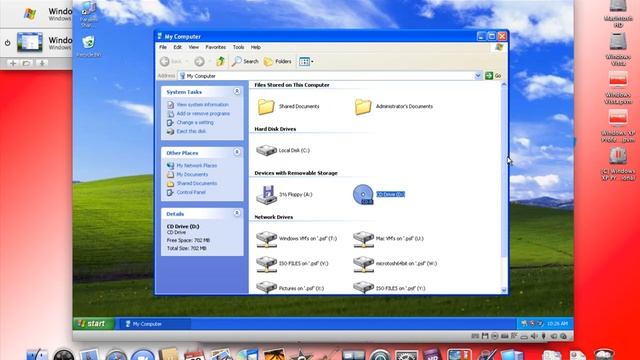Select the 3½ Floppy (A:) icon
This screenshot has height=360, width=640.
[266, 194]
